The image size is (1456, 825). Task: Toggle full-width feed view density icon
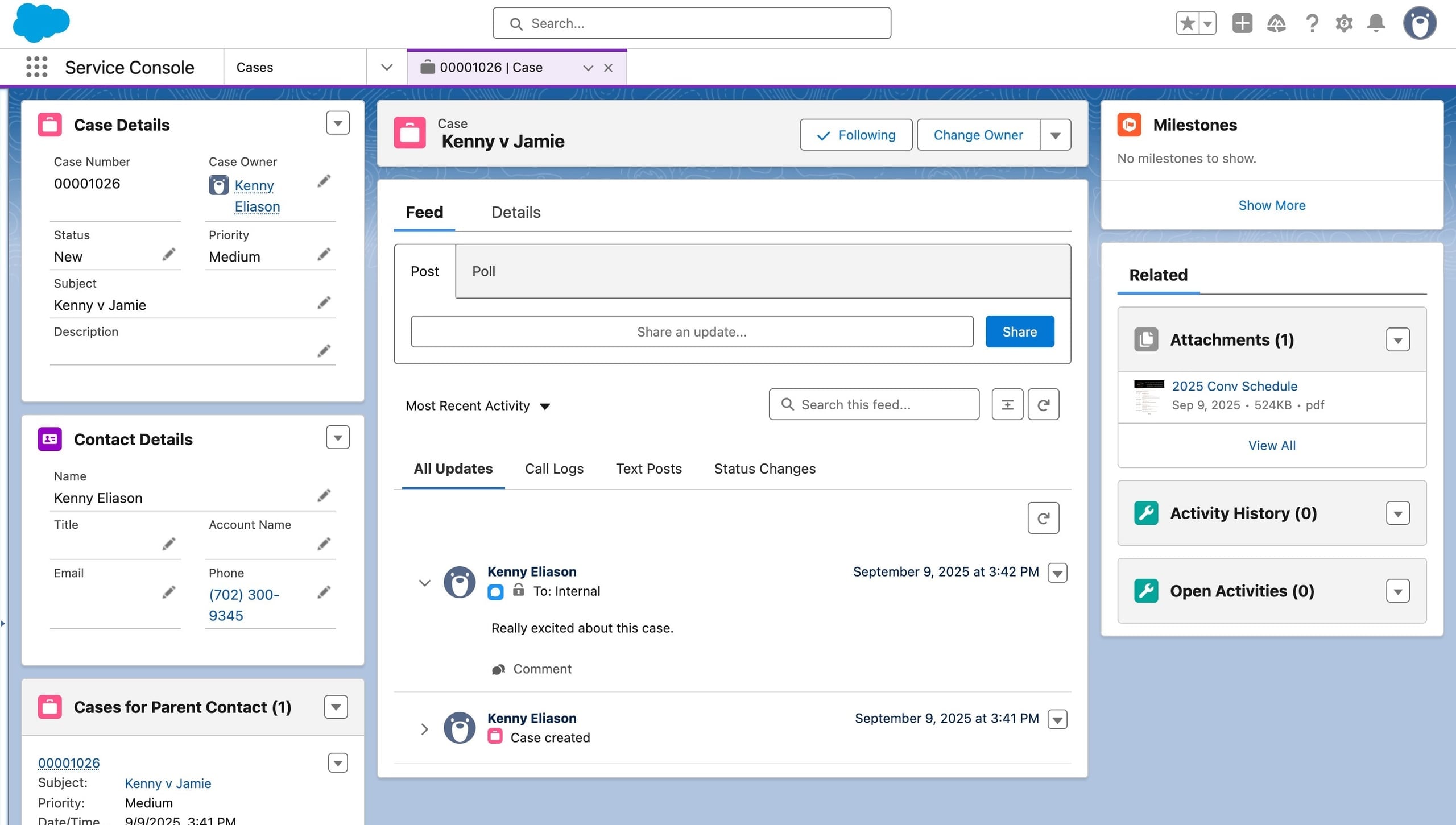pos(1007,404)
